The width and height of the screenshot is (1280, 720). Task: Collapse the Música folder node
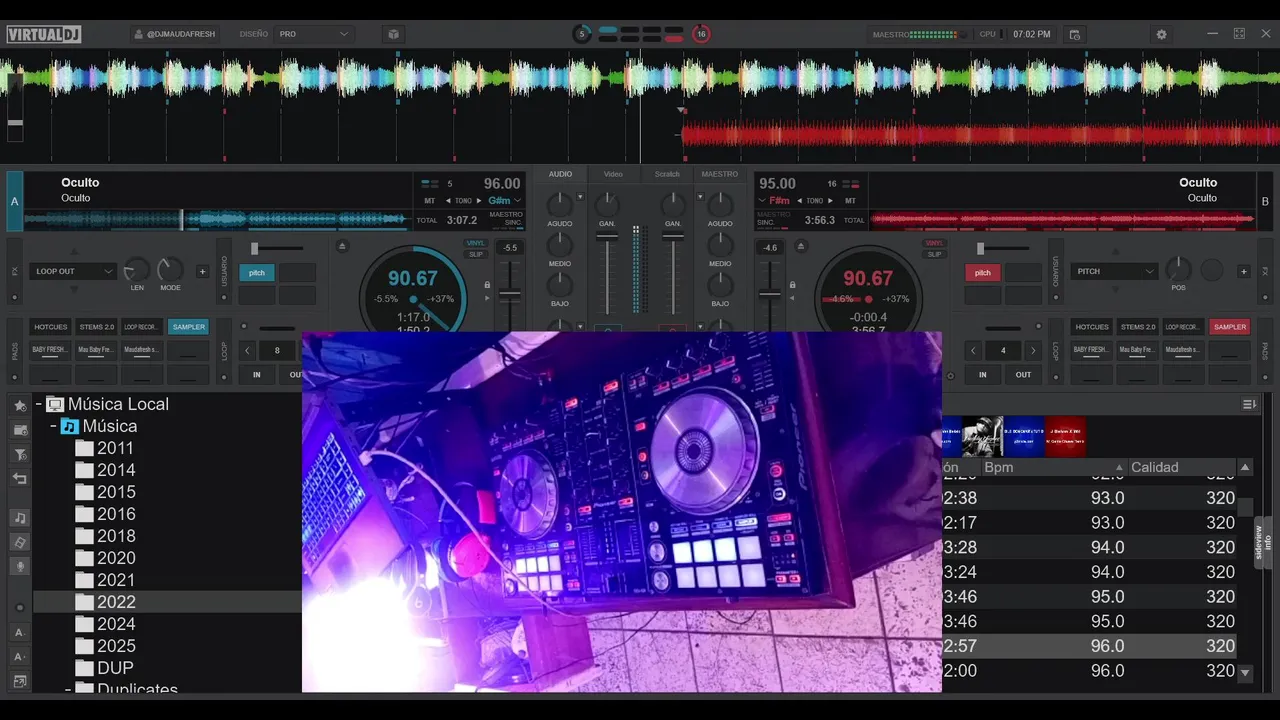click(x=53, y=426)
